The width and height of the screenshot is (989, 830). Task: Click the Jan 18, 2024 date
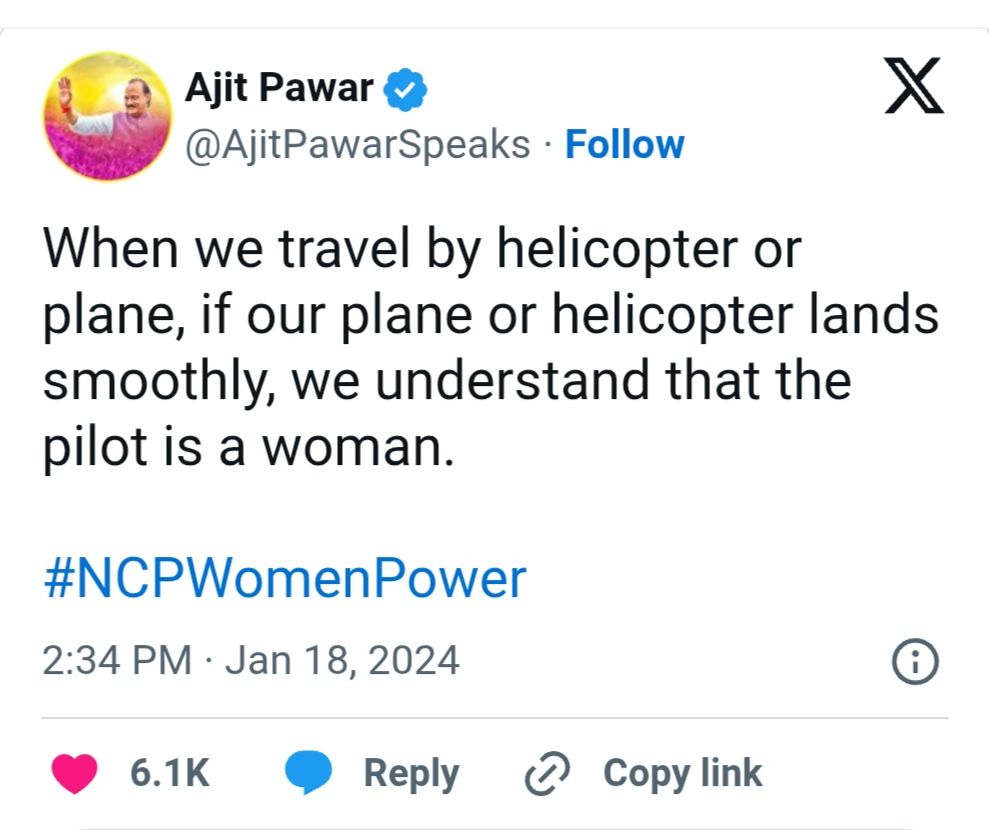342,661
